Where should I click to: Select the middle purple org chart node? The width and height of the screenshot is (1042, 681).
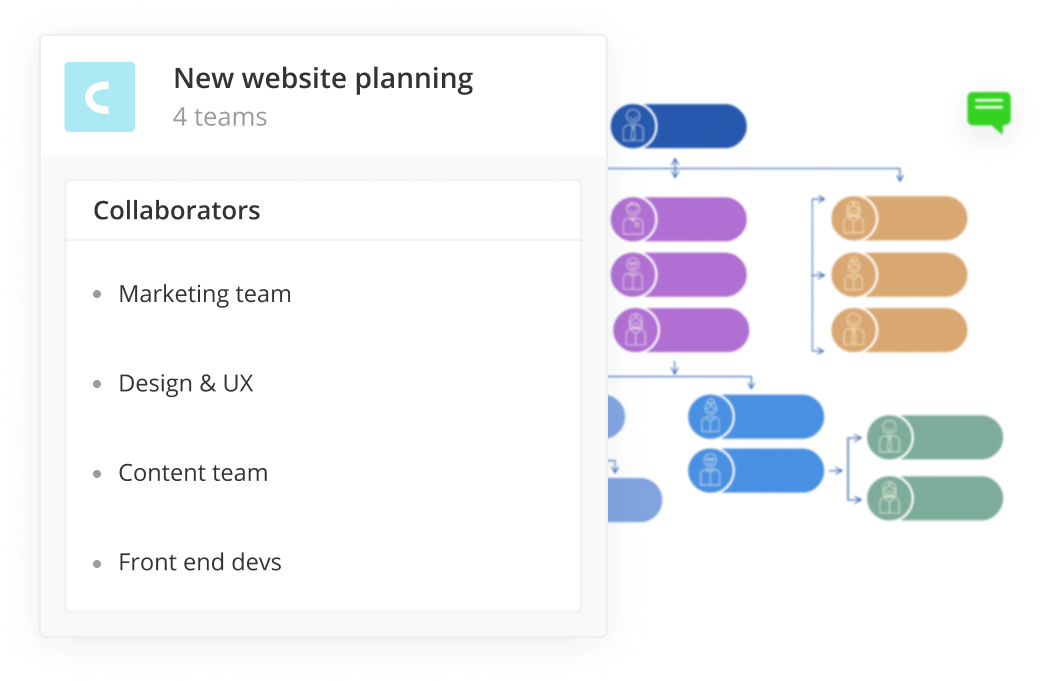pyautogui.click(x=678, y=275)
